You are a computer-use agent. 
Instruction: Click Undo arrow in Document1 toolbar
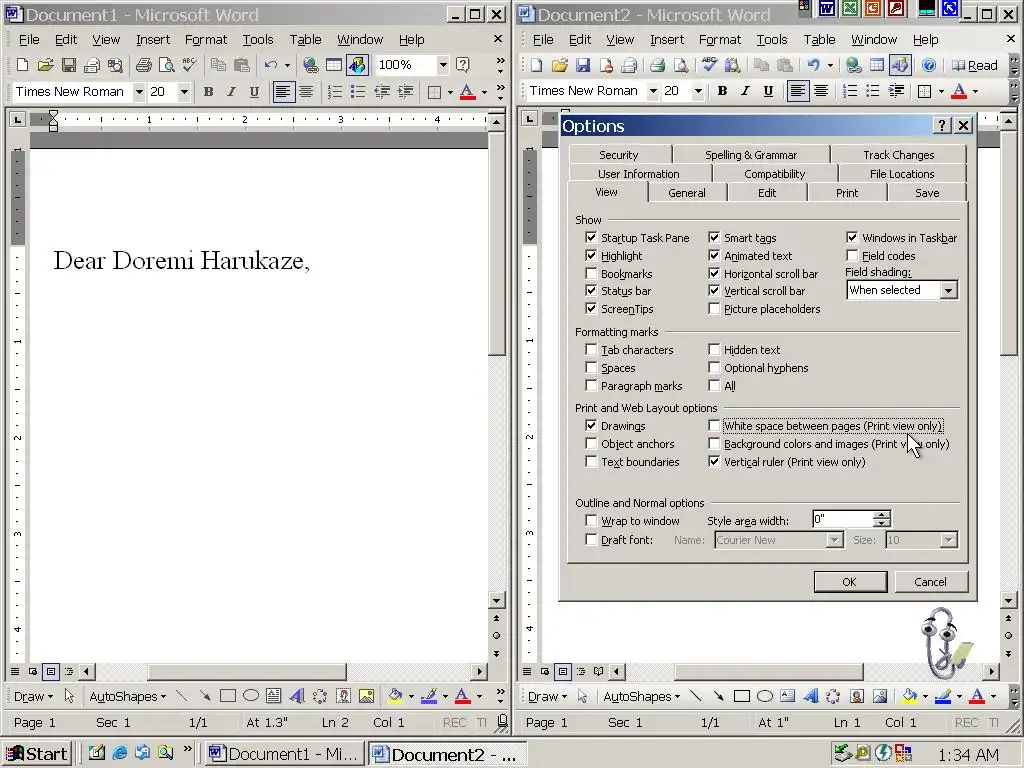pos(270,65)
